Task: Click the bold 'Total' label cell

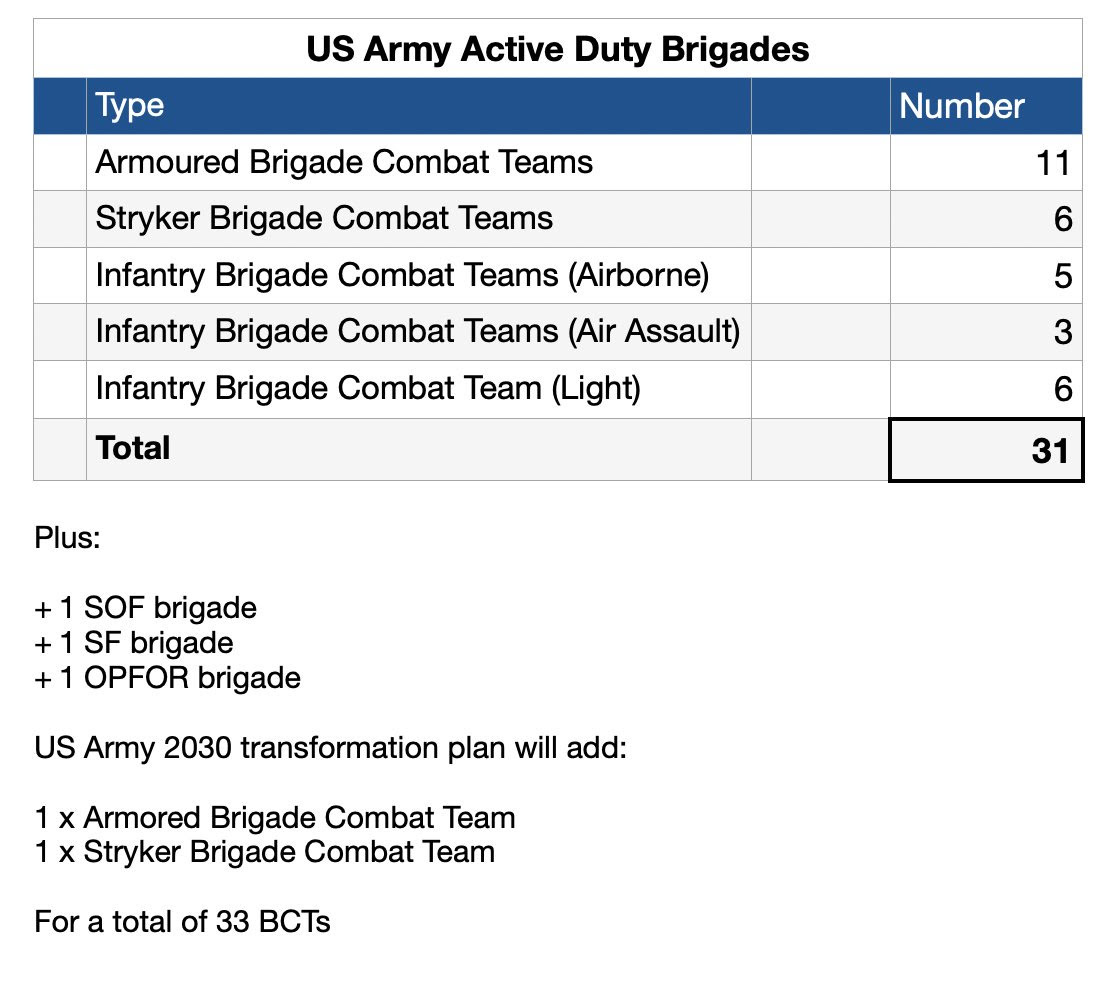Action: [418, 449]
